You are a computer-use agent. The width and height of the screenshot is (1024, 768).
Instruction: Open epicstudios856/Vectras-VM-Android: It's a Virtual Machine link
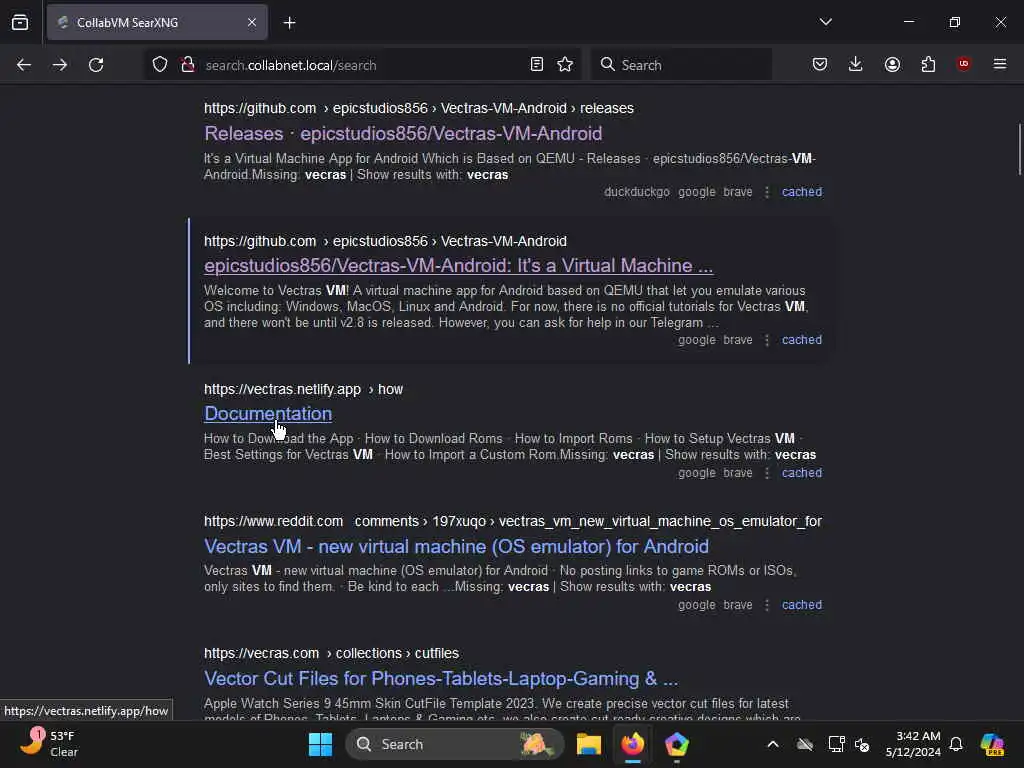(458, 266)
